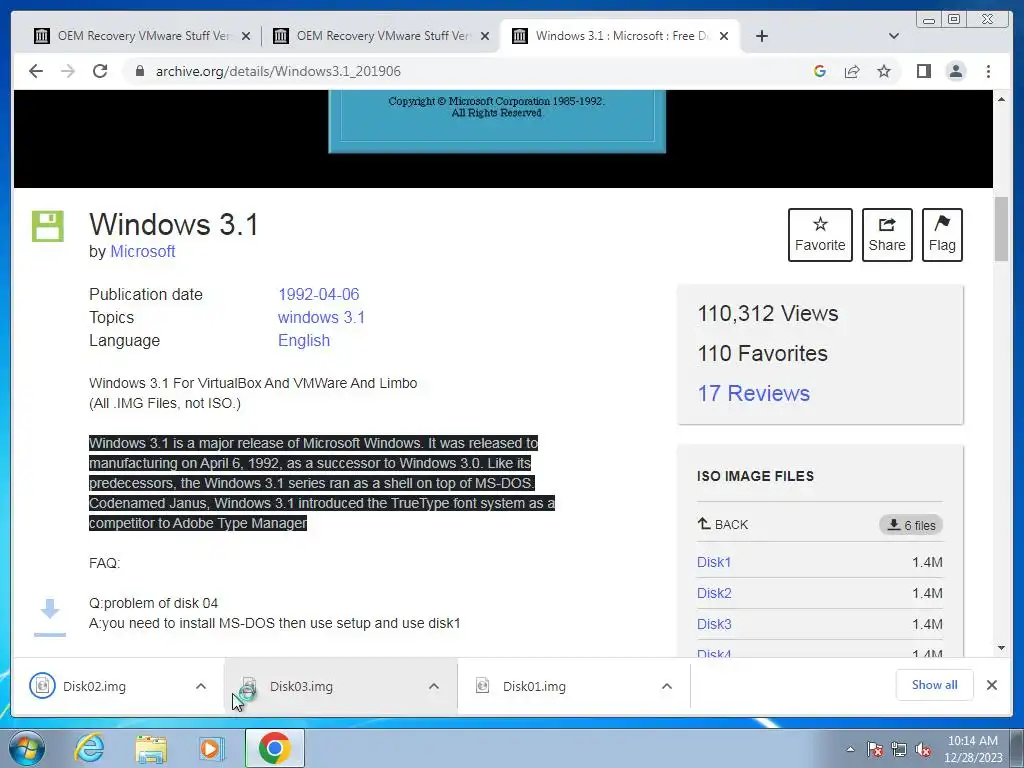
Task: Show hidden system tray icons
Action: [850, 749]
